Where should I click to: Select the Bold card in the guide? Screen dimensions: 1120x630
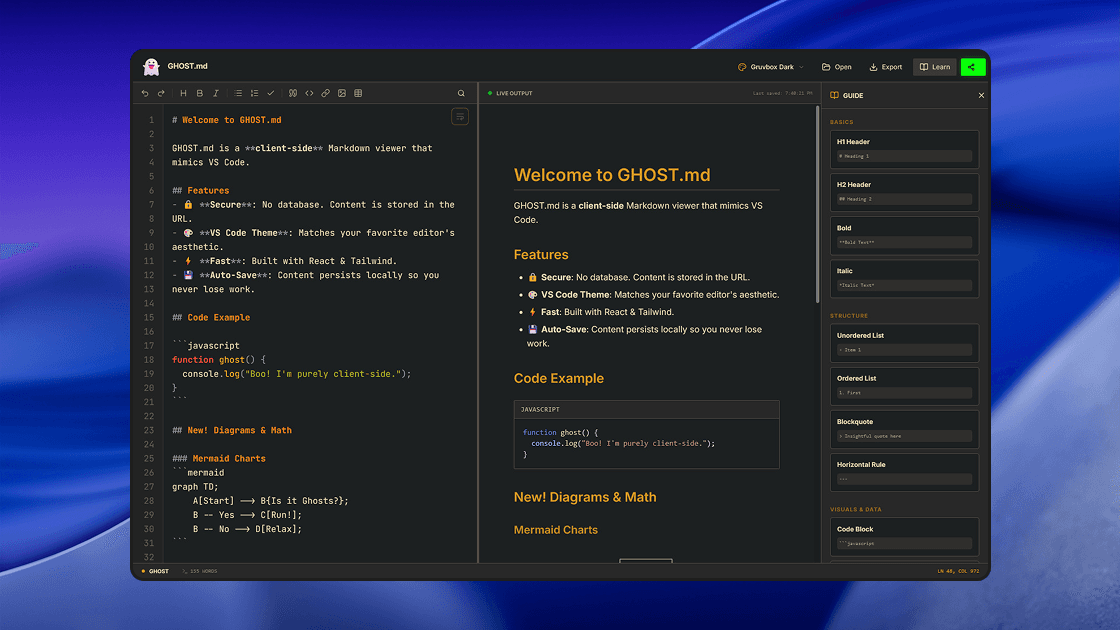(904, 236)
